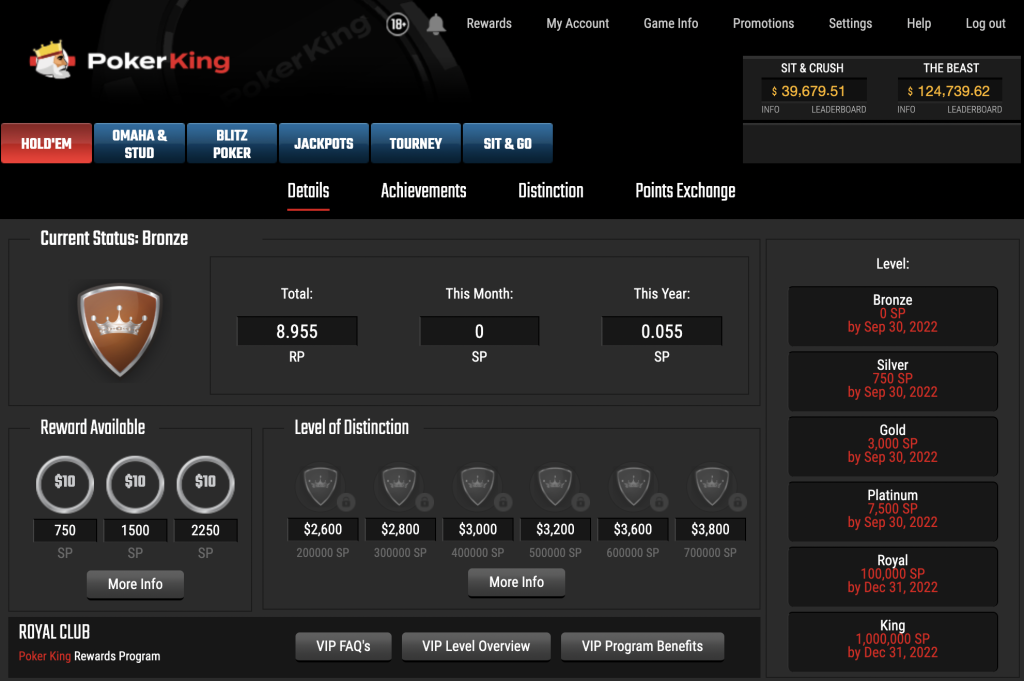Select the $10 reward chip for 2250 SP

(205, 484)
